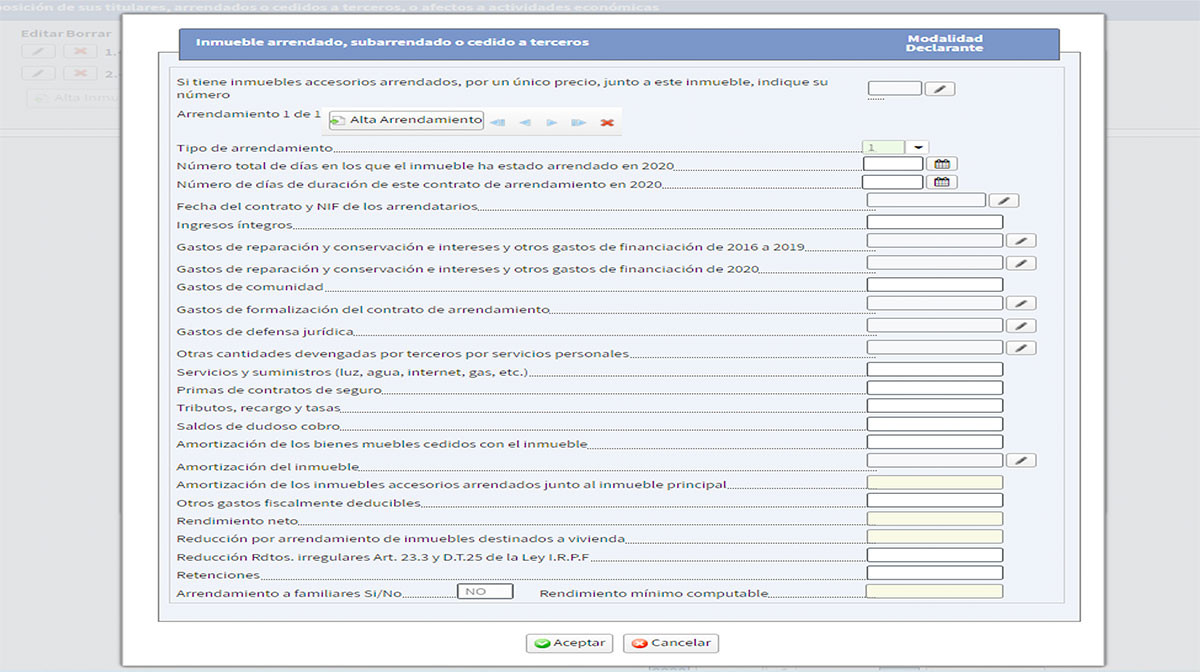Go to previous arrendamiento arrow
1200x672 pixels.
tap(524, 122)
